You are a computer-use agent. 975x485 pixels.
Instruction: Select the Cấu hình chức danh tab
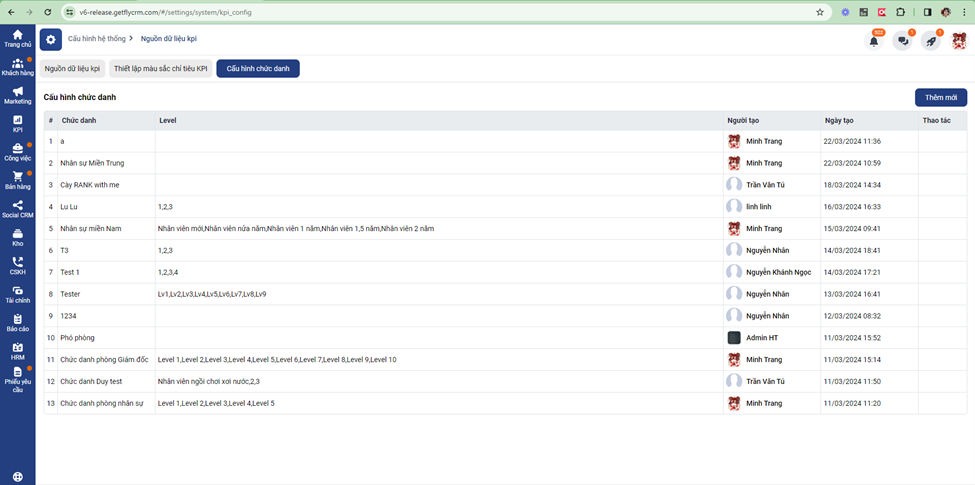pyautogui.click(x=258, y=69)
